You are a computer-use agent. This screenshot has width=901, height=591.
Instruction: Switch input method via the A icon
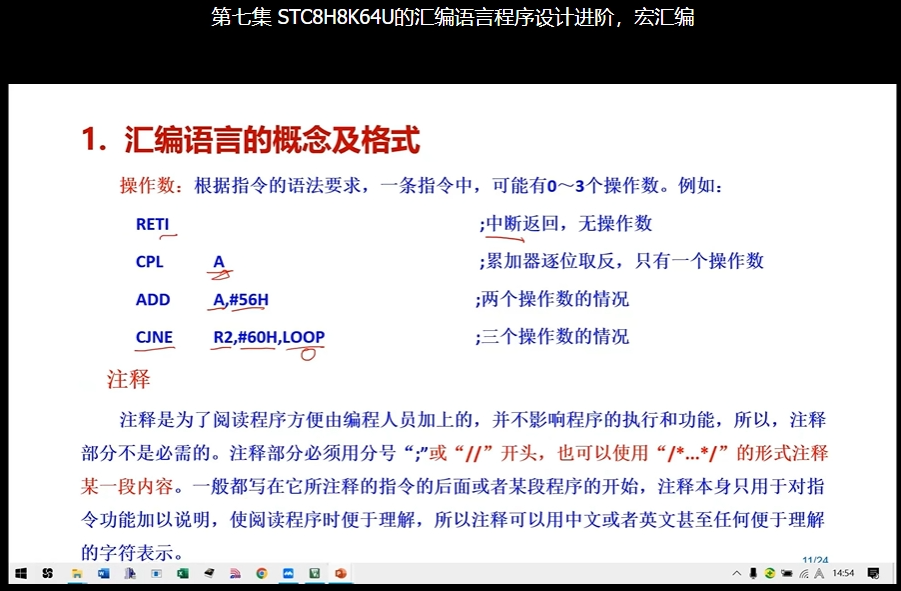click(819, 573)
